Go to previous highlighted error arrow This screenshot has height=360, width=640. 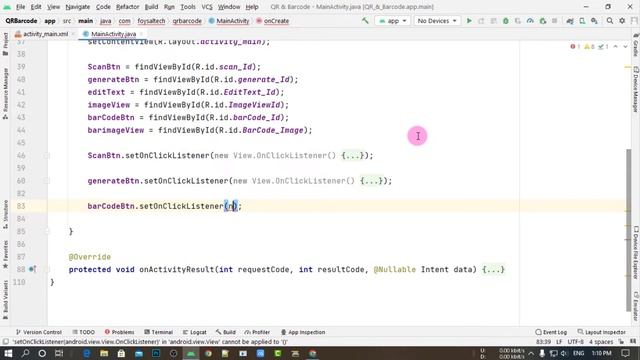click(616, 47)
